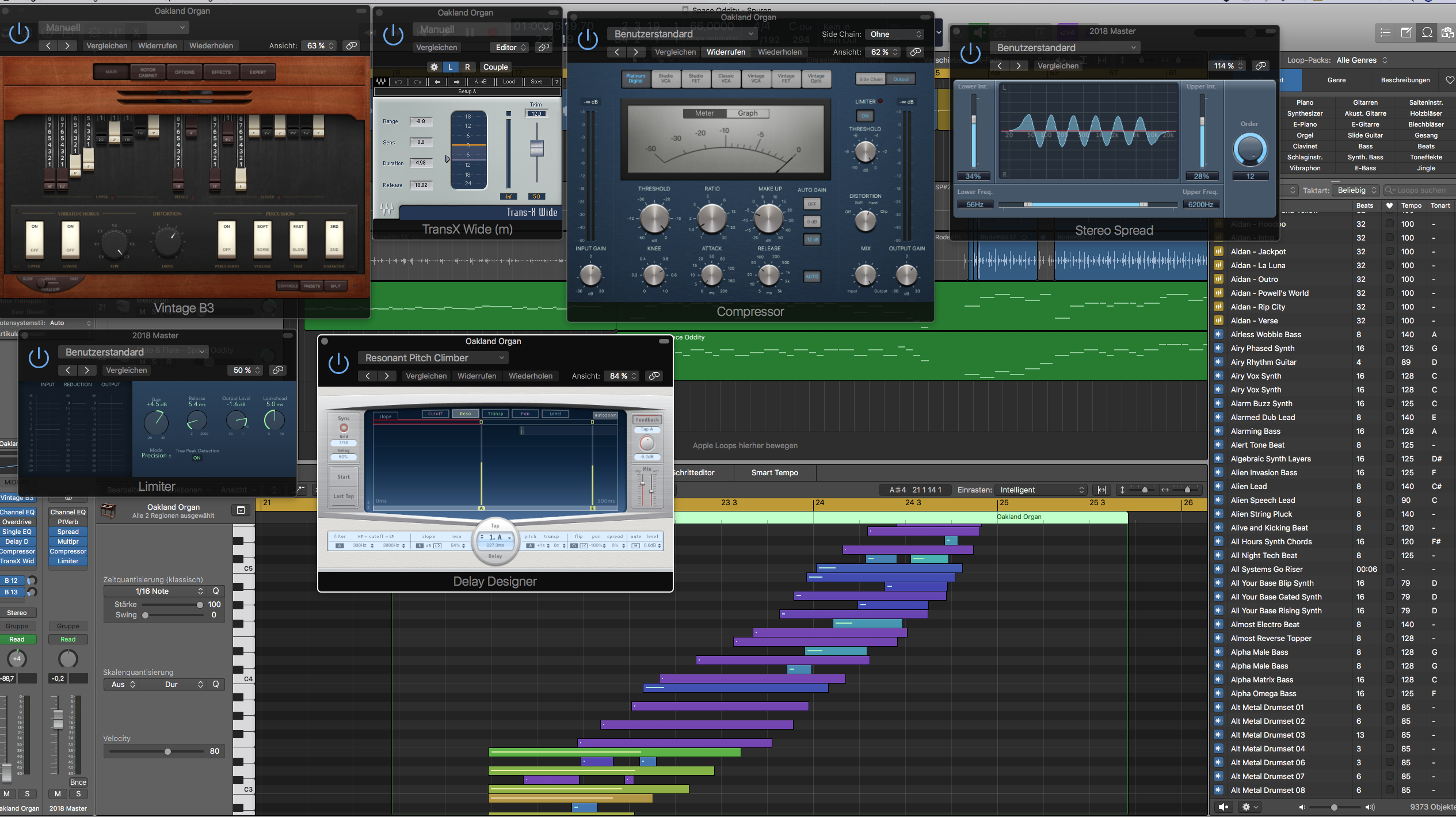The width and height of the screenshot is (1456, 817).
Task: Open Side Chain Ohne dropdown
Action: click(x=895, y=34)
